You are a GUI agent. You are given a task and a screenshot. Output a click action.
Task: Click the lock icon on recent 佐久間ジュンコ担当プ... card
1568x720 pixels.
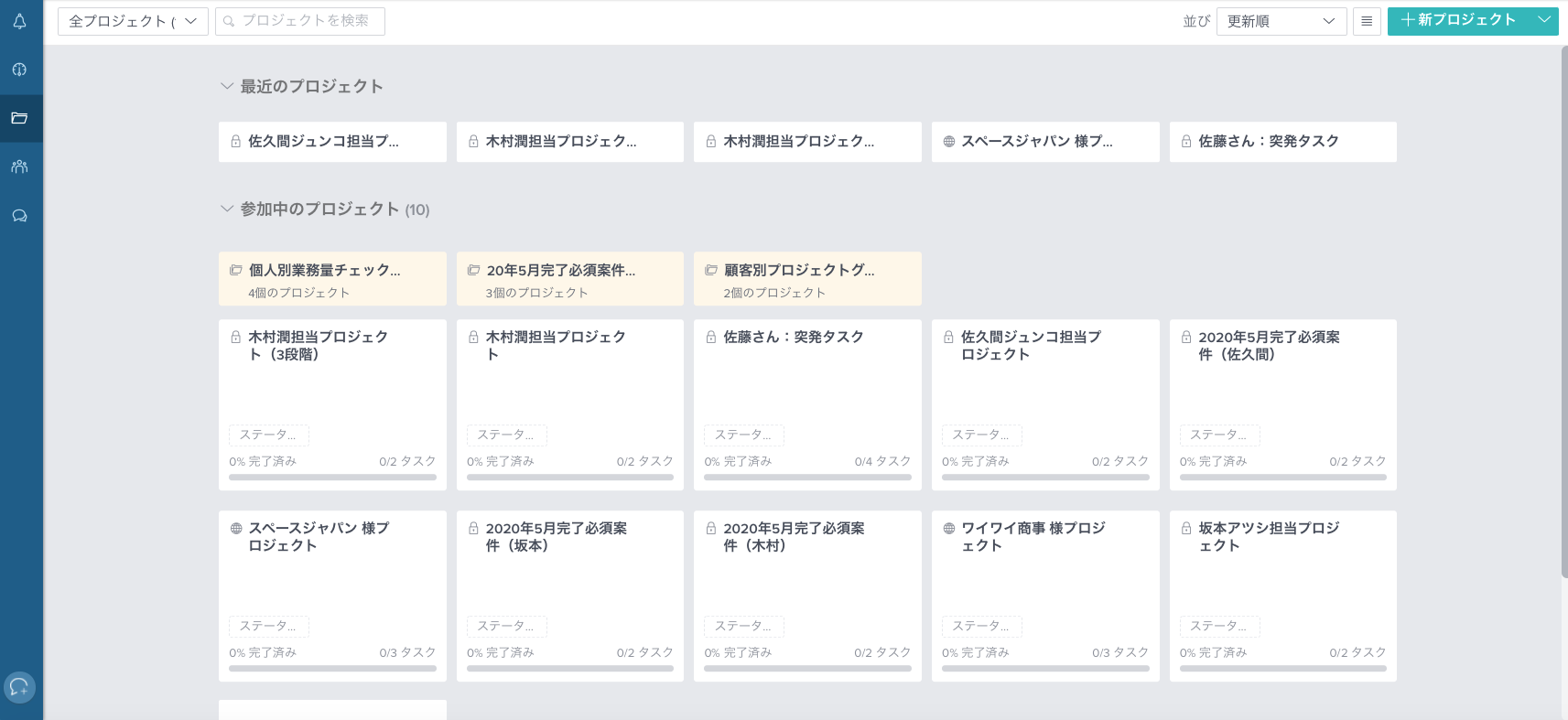(x=236, y=142)
